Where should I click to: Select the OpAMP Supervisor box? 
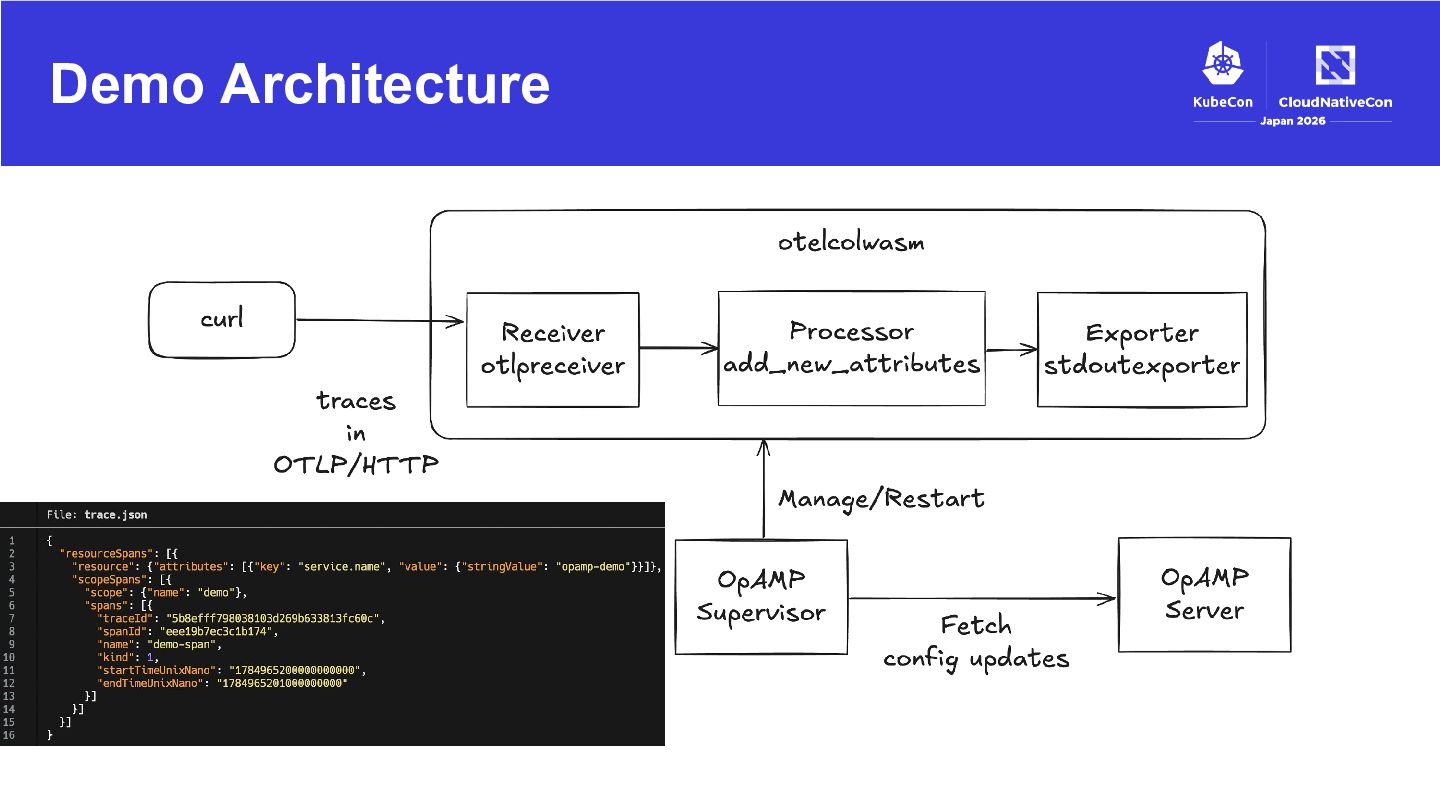[x=761, y=597]
